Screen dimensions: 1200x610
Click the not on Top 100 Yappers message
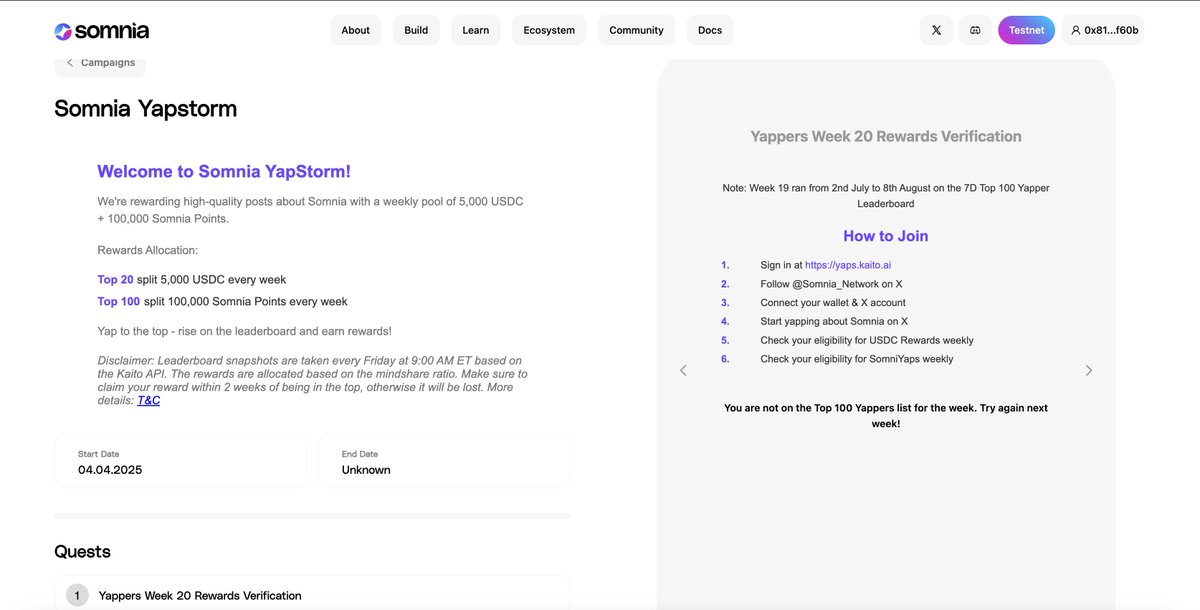click(886, 416)
